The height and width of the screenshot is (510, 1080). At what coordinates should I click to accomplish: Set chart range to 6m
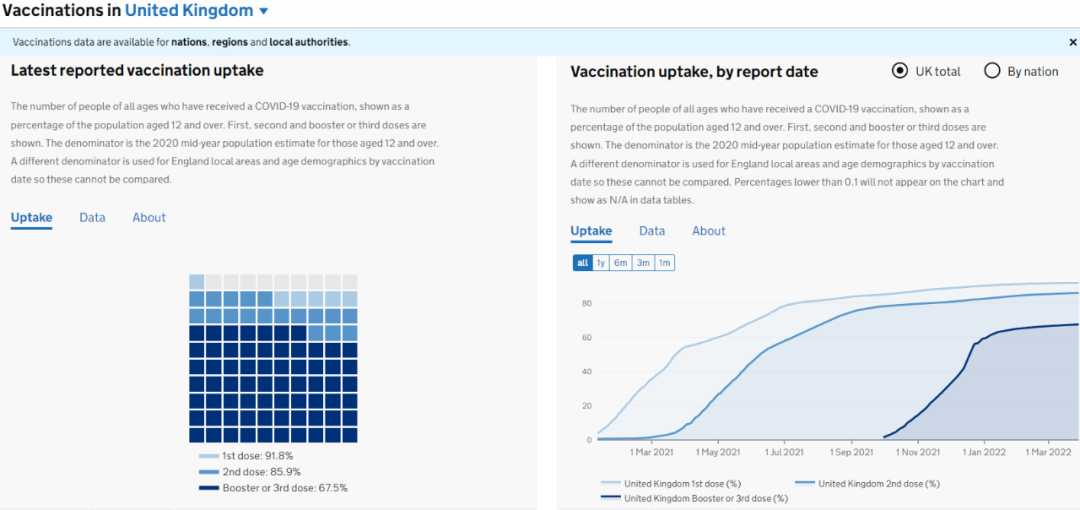pos(621,263)
